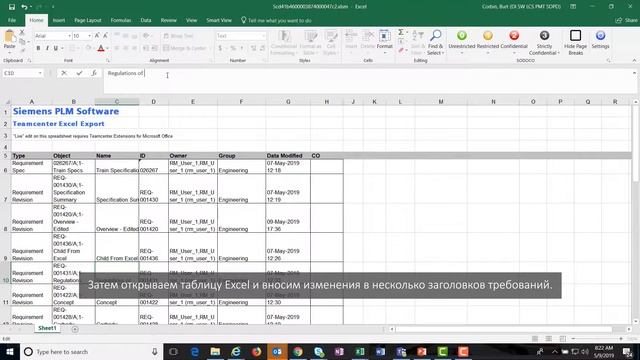This screenshot has height=360, width=640.
Task: Toggle Bold formatting
Action: [38, 48]
